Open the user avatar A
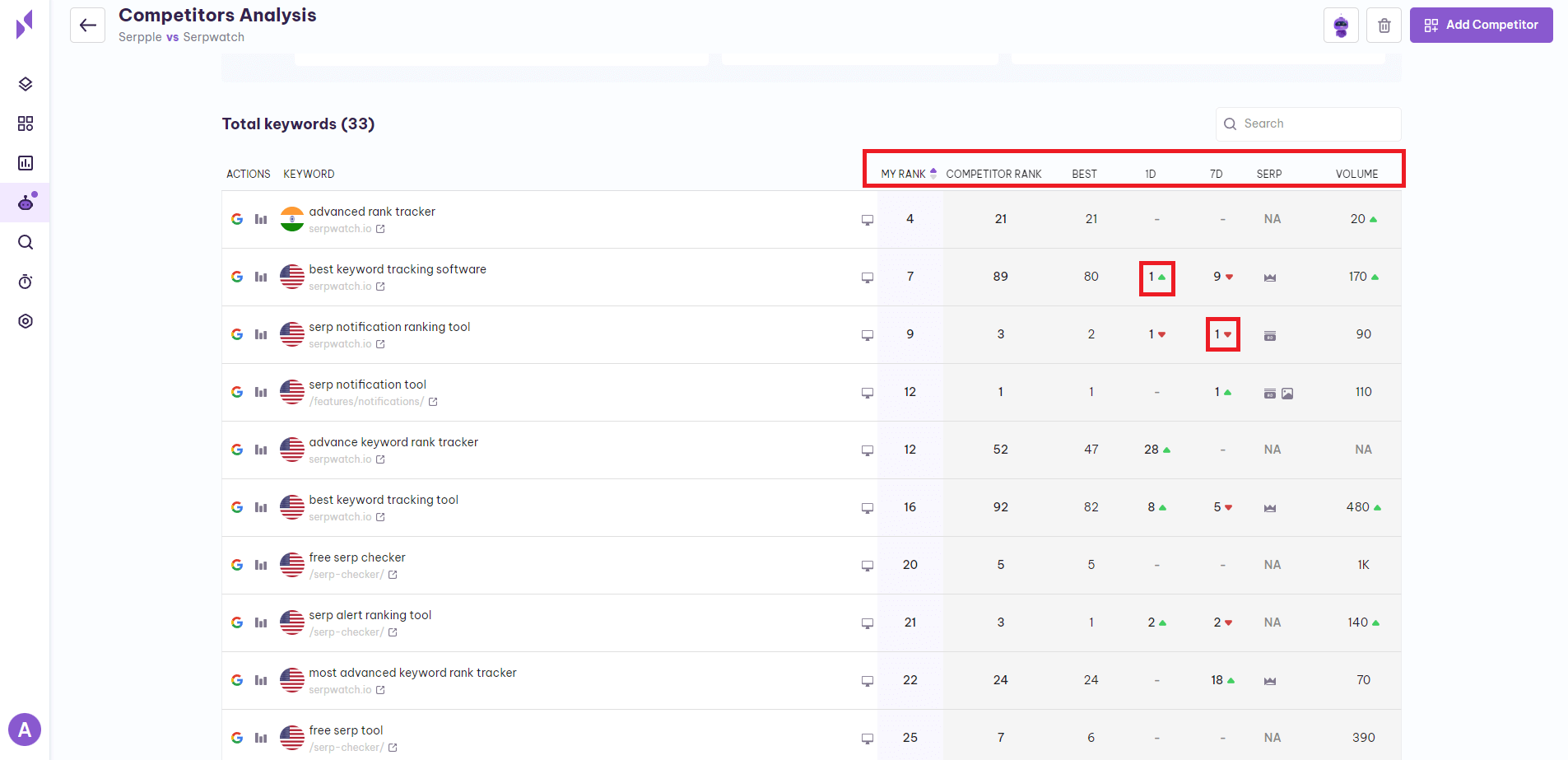This screenshot has width=1568, height=760. [25, 730]
